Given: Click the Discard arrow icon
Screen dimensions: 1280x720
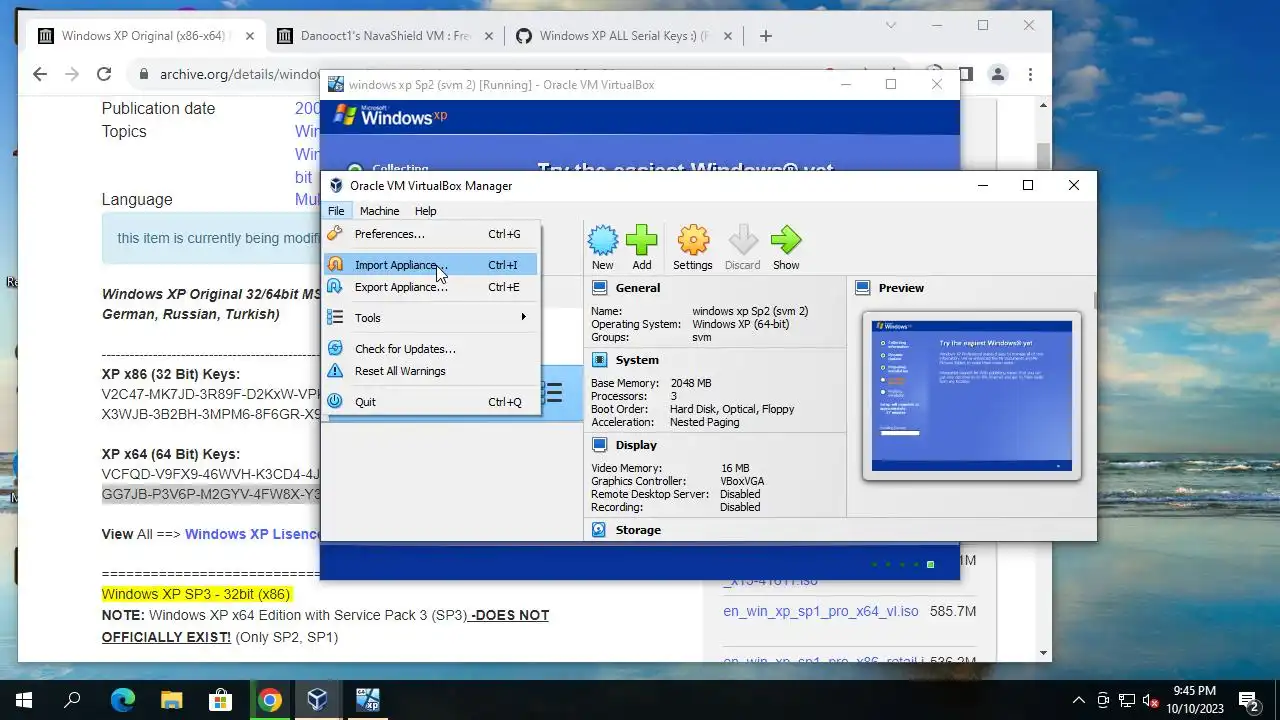Looking at the screenshot, I should (x=742, y=240).
